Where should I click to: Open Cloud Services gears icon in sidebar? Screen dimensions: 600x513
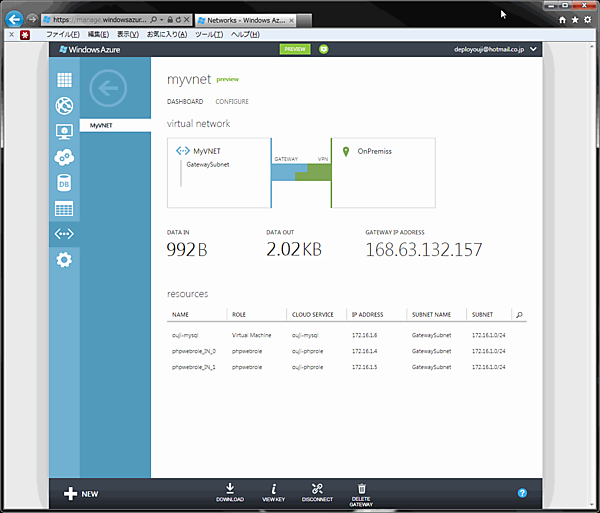point(64,157)
